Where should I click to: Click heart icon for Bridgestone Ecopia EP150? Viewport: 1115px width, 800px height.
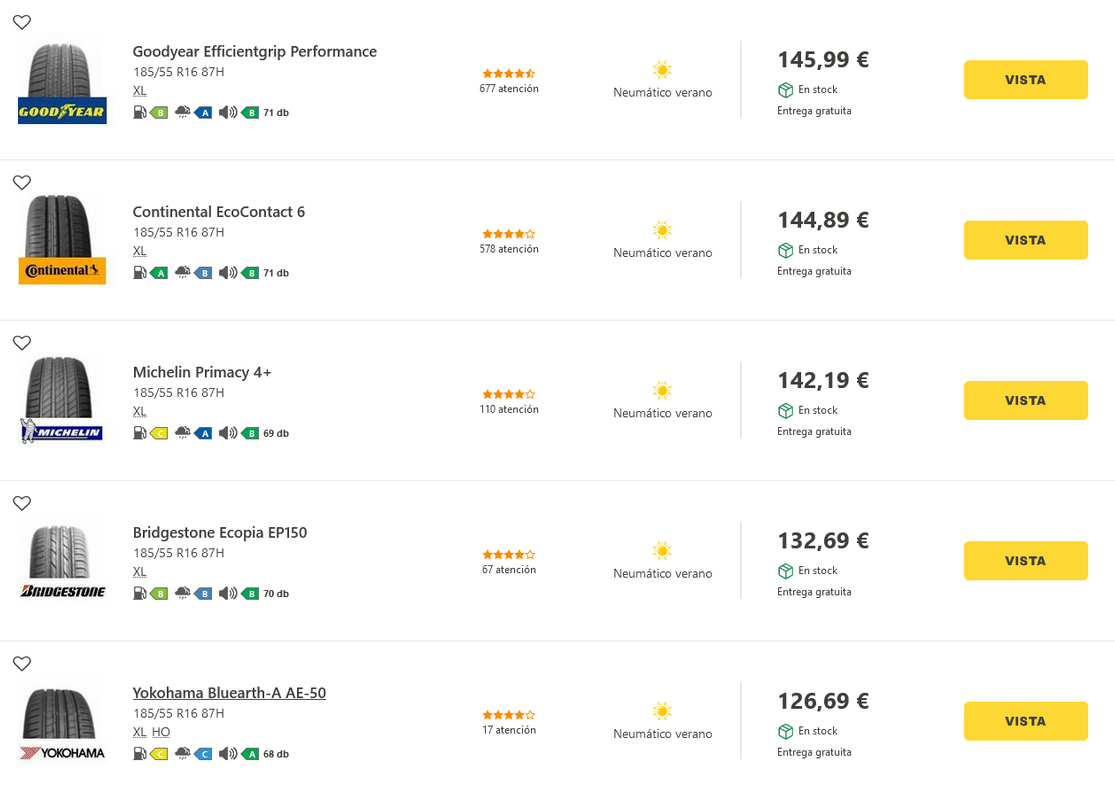tap(22, 503)
